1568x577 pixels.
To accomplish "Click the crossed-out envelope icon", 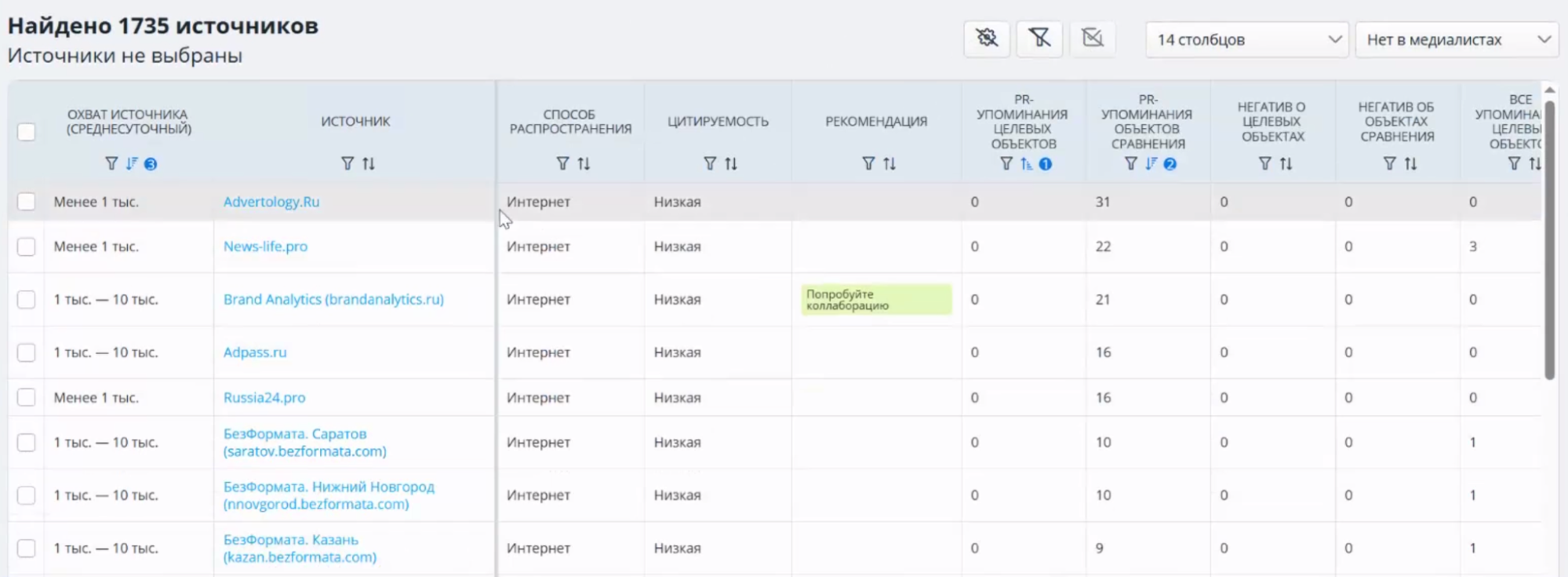I will tap(1092, 38).
